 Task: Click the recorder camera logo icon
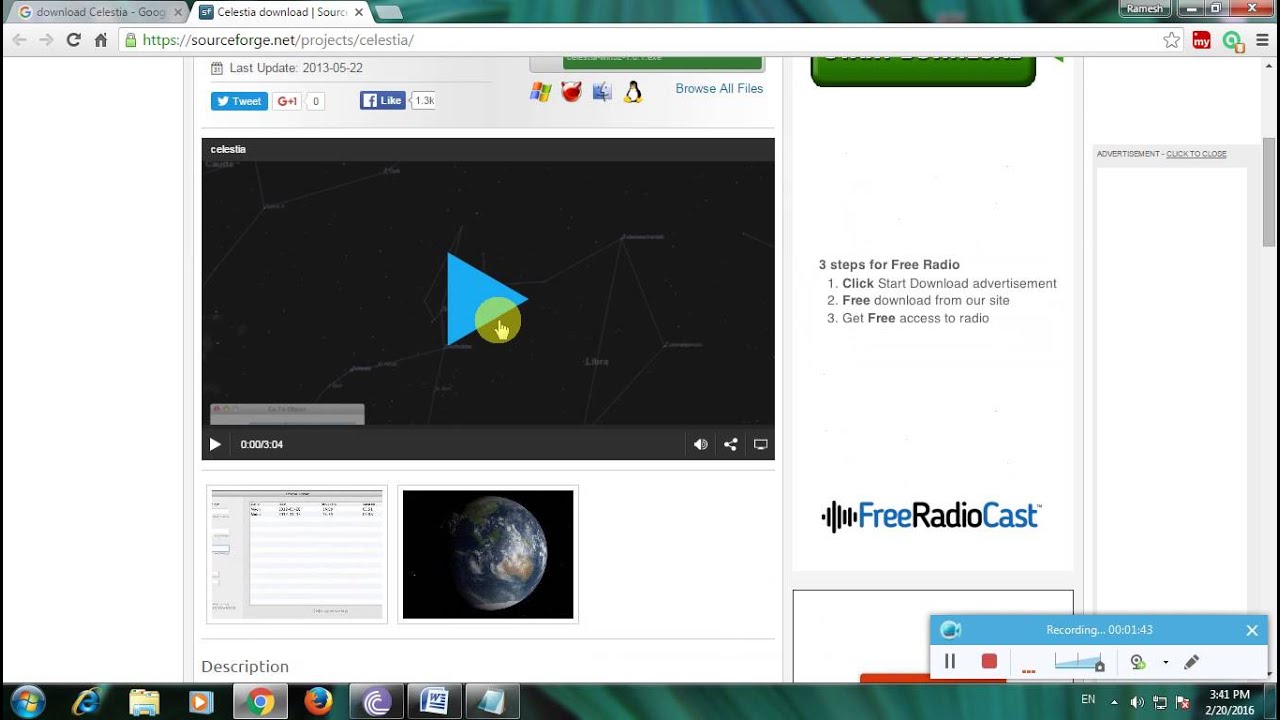(x=951, y=630)
